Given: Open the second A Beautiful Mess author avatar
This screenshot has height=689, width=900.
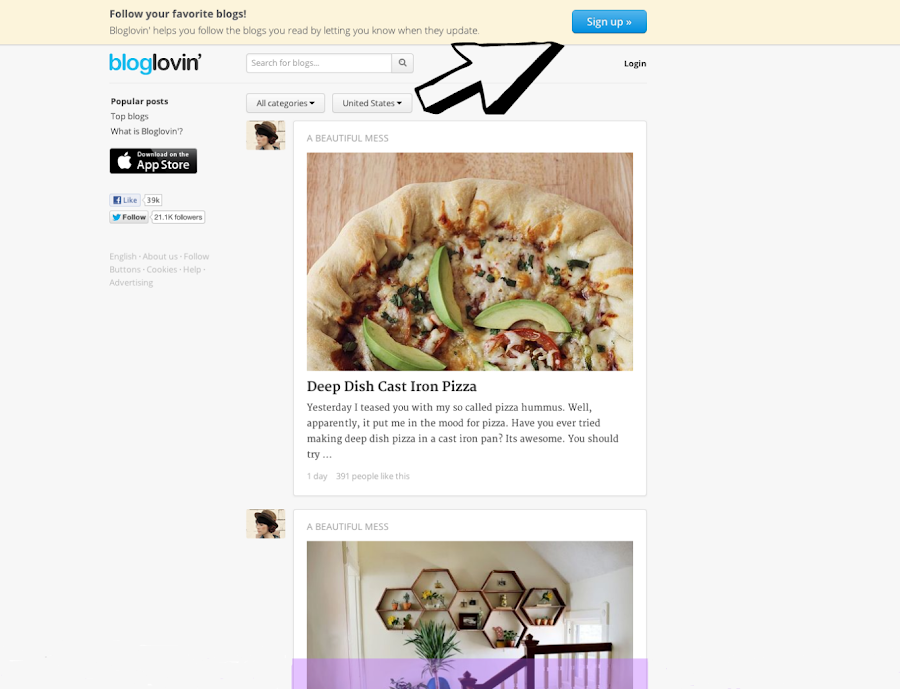Looking at the screenshot, I should pos(266,524).
